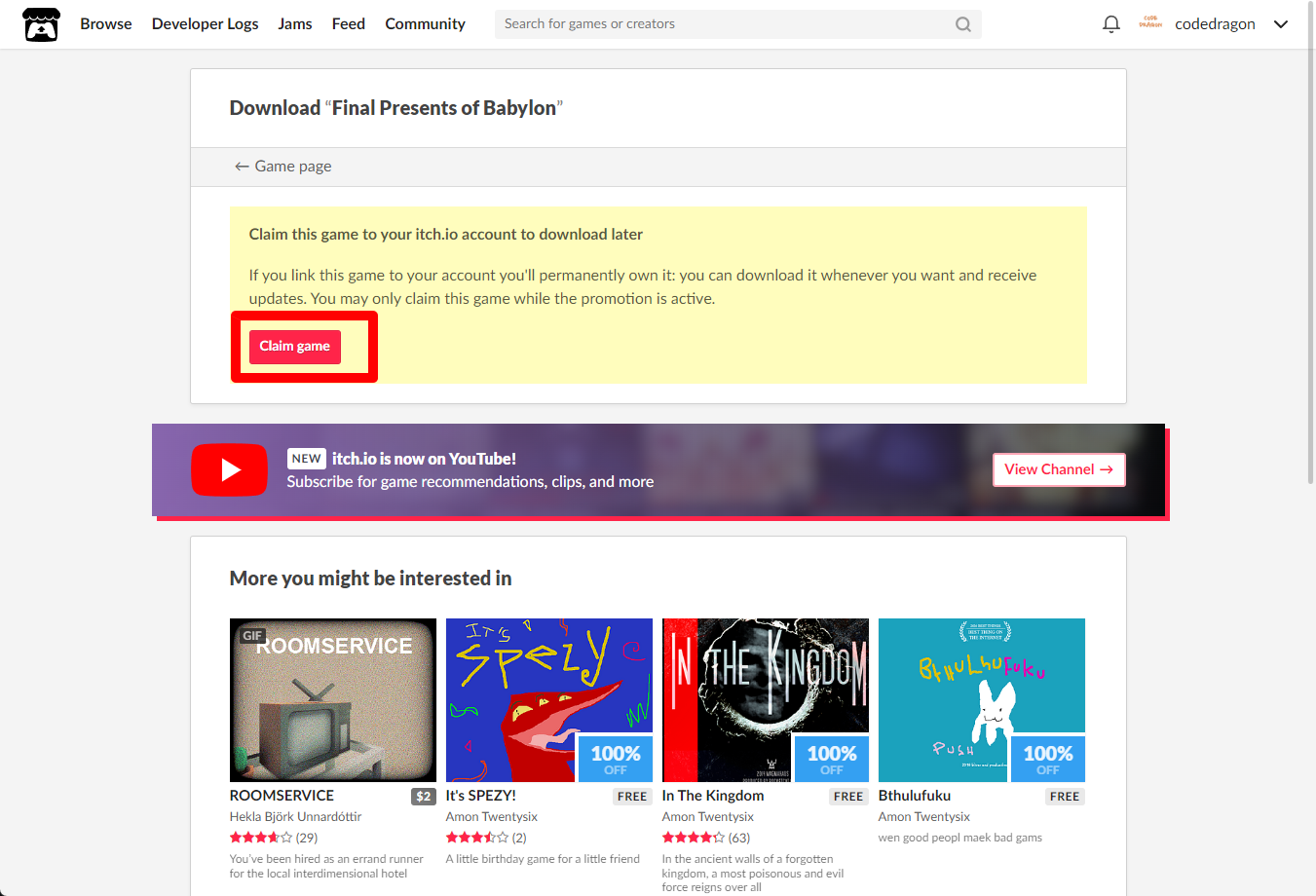This screenshot has height=896, width=1316.
Task: Click the Bthulufuku title link
Action: click(915, 796)
